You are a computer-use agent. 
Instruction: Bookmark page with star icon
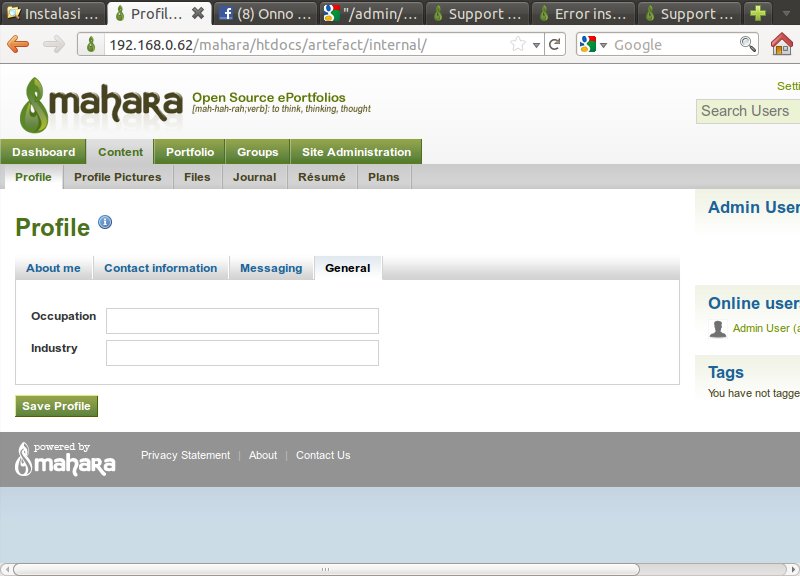pos(518,44)
